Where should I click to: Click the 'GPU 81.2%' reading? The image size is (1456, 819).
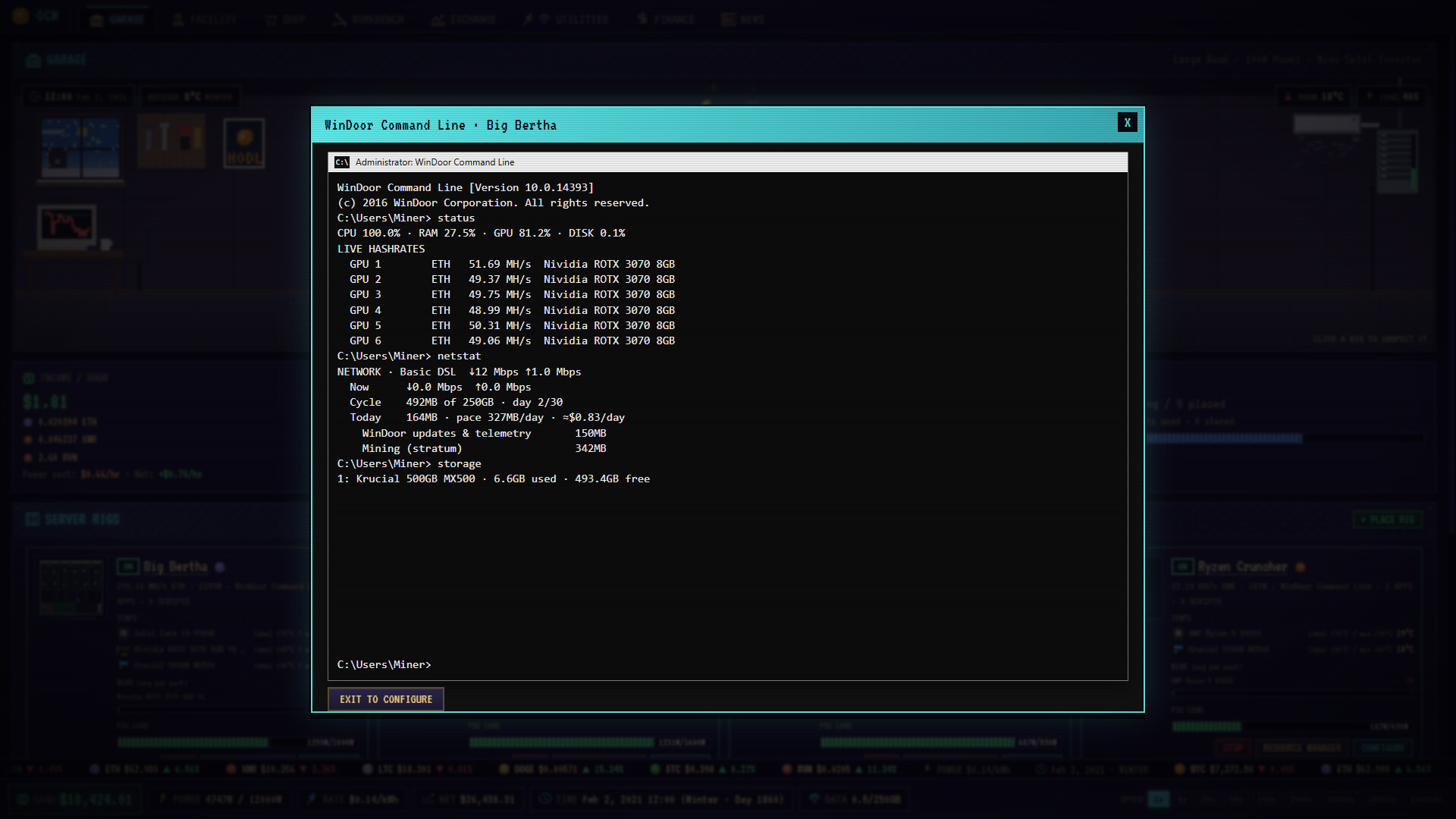[x=522, y=233]
